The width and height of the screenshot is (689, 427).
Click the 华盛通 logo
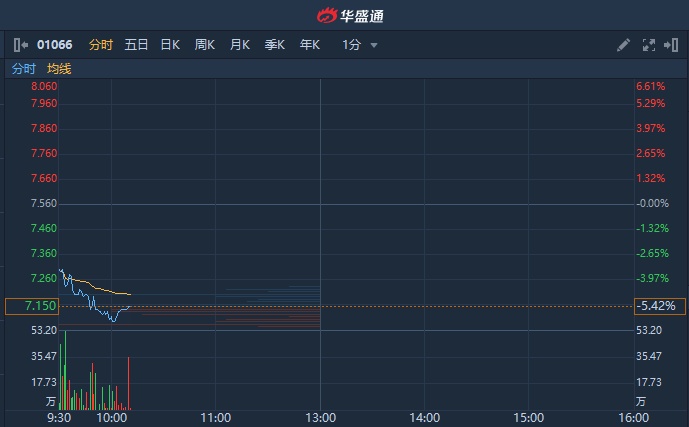point(350,16)
